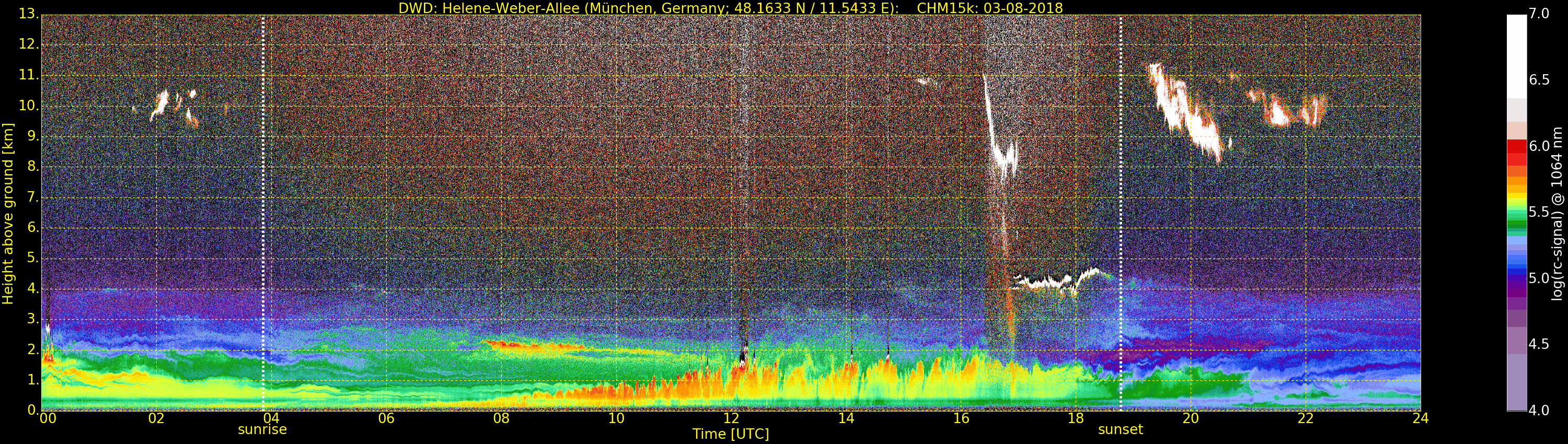Click the '18' time axis tick label
This screenshot has height=444, width=1568.
coord(1076,418)
